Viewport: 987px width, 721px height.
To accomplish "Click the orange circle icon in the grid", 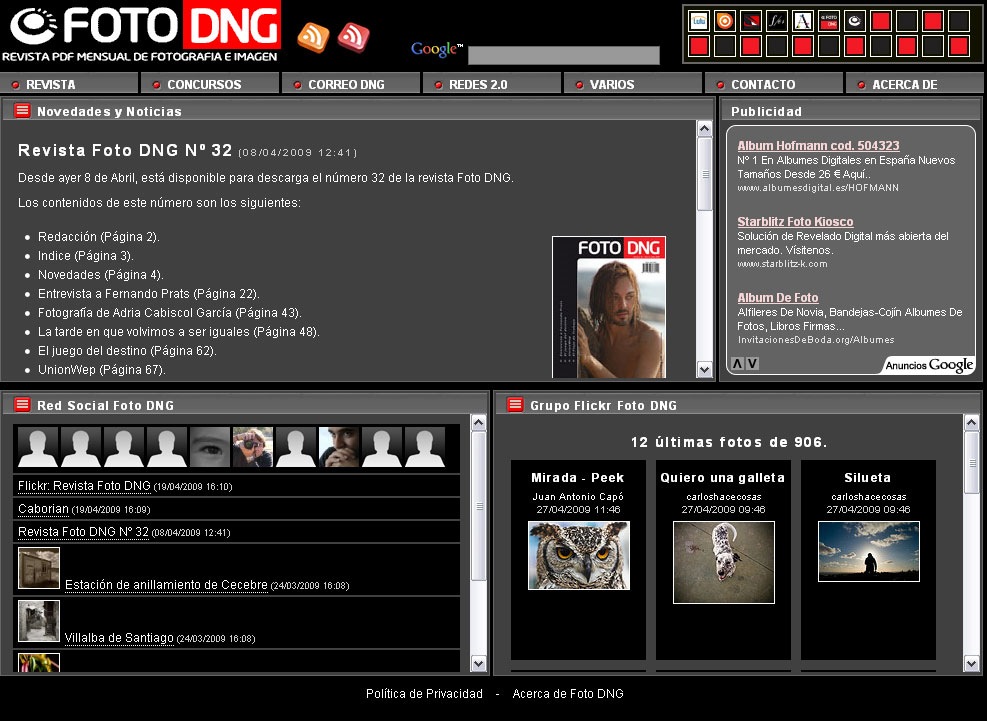I will tap(725, 21).
